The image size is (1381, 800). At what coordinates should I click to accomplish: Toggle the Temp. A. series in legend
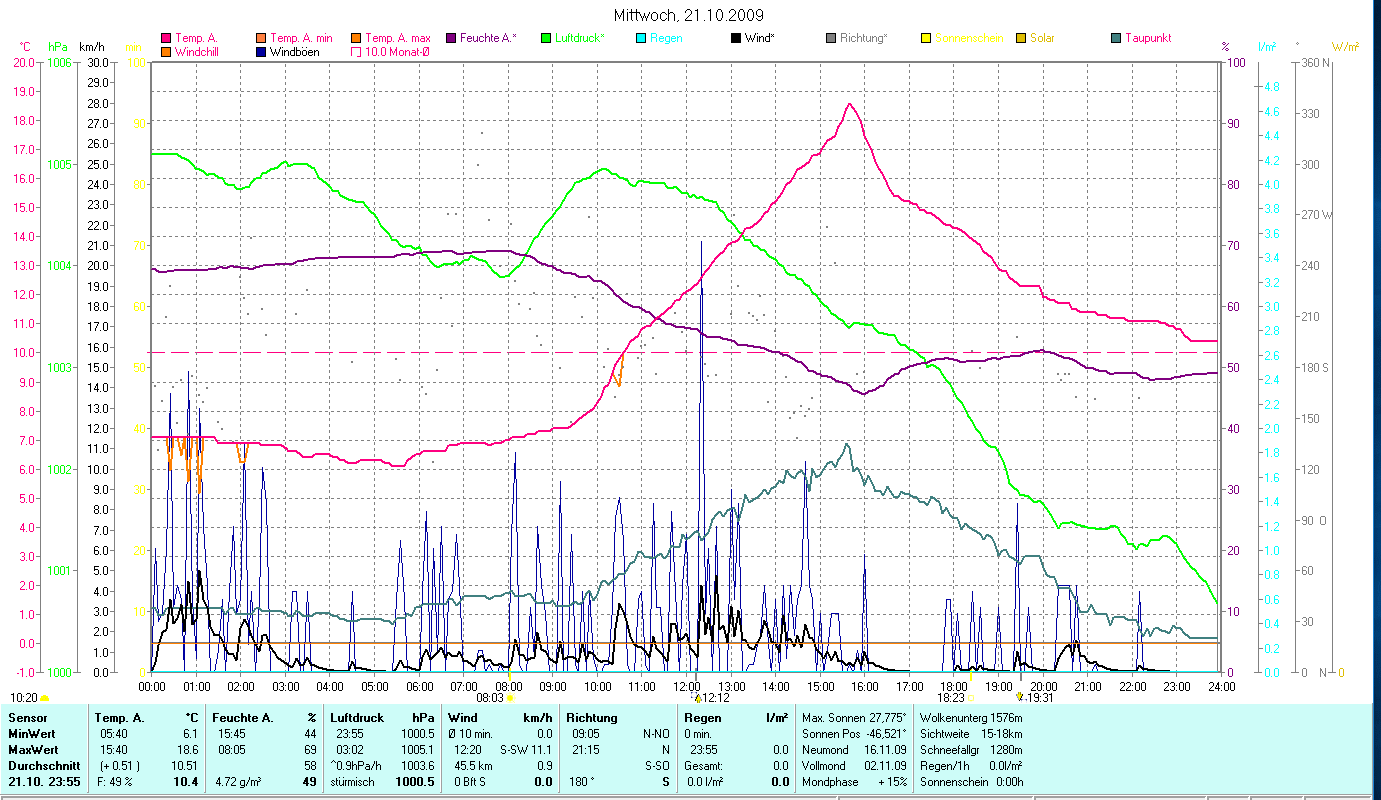click(196, 38)
